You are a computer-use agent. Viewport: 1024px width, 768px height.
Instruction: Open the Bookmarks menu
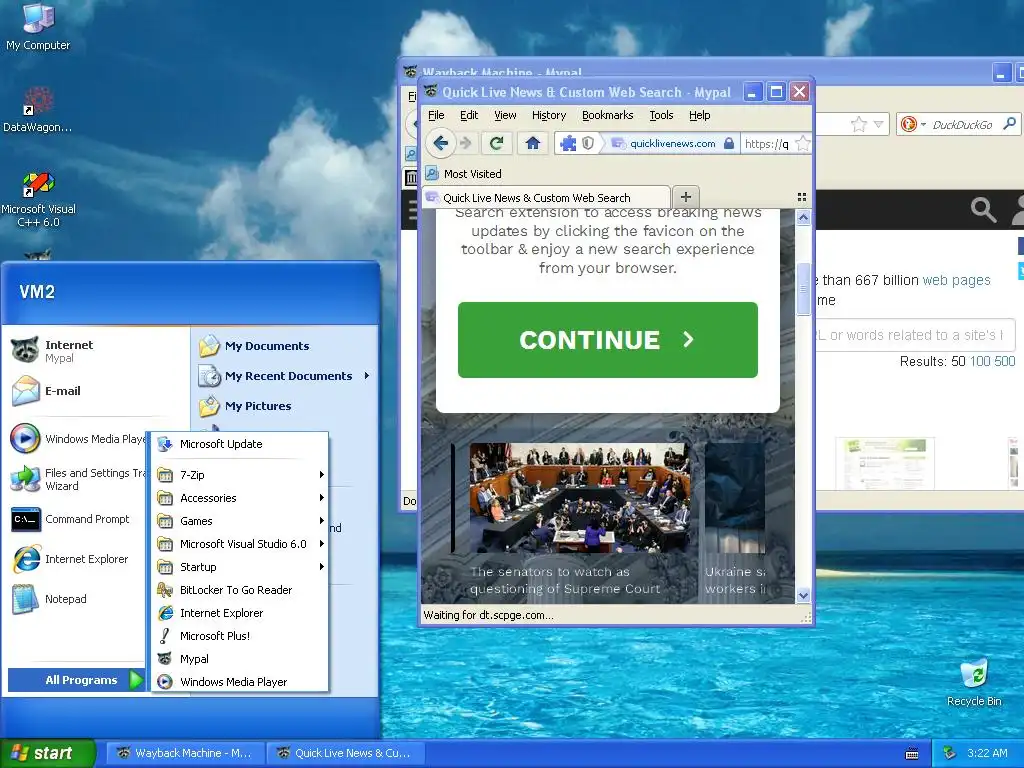pos(607,115)
